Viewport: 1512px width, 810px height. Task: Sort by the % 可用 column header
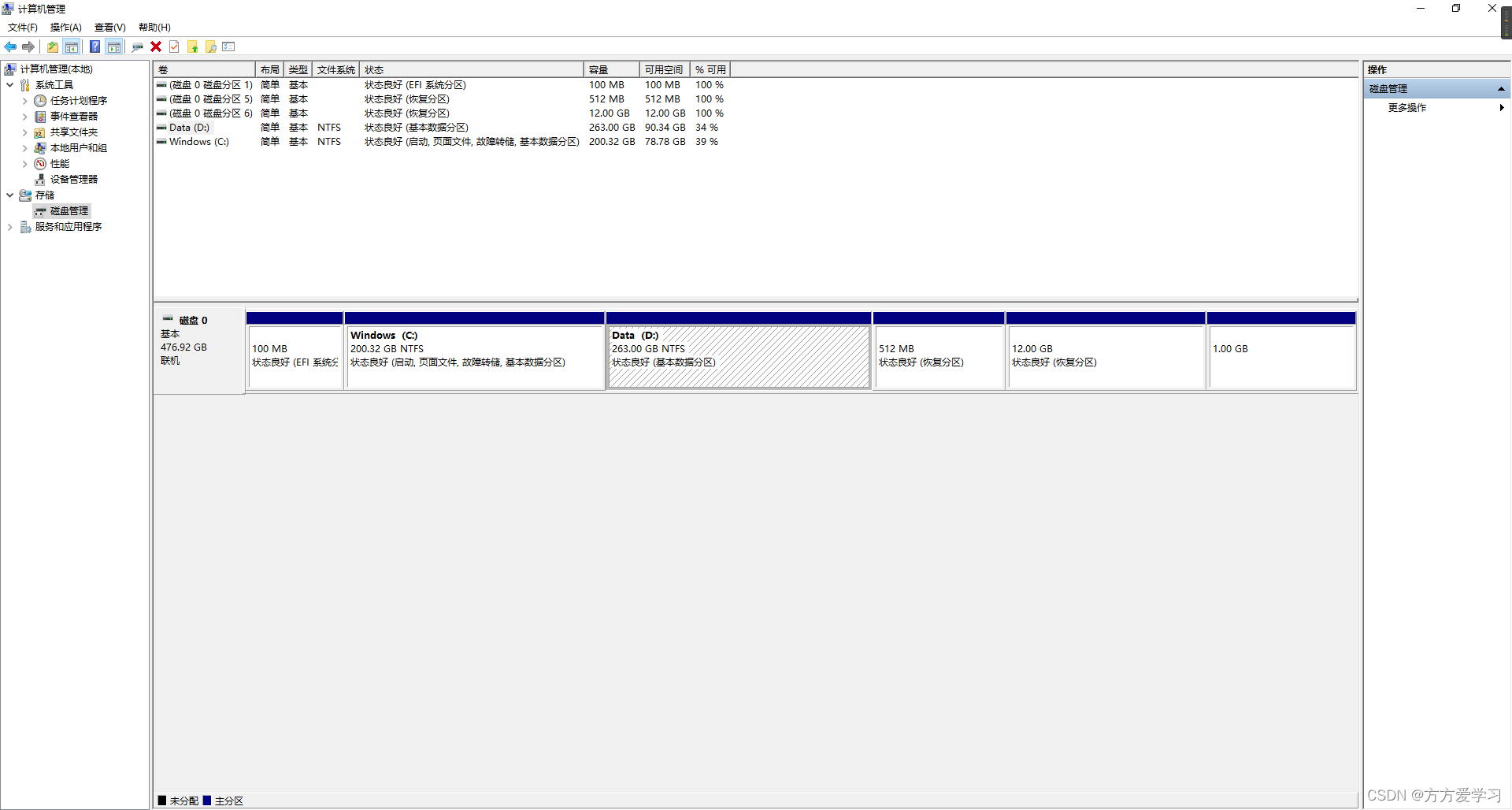pos(710,70)
